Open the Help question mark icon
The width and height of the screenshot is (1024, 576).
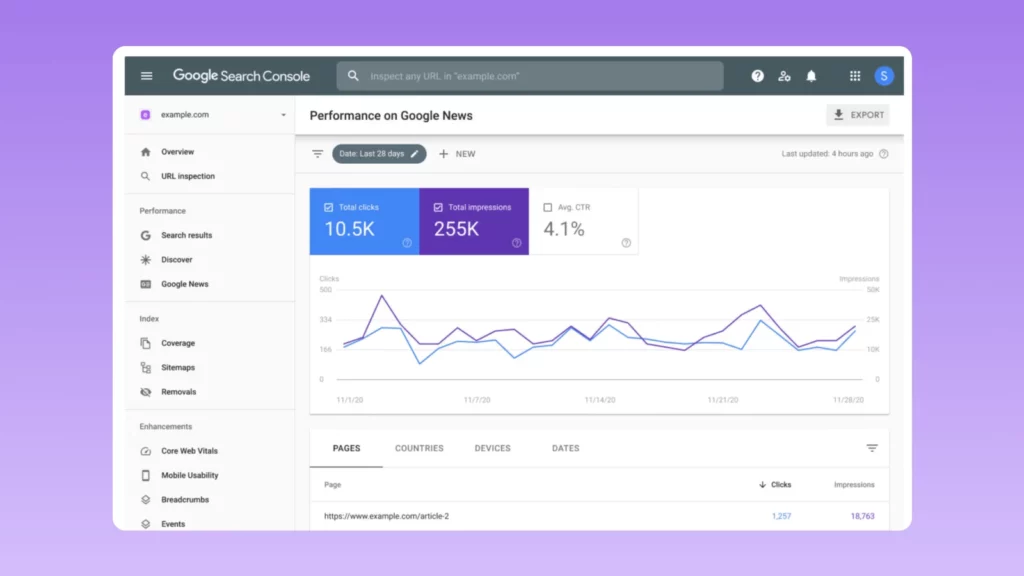click(x=757, y=76)
